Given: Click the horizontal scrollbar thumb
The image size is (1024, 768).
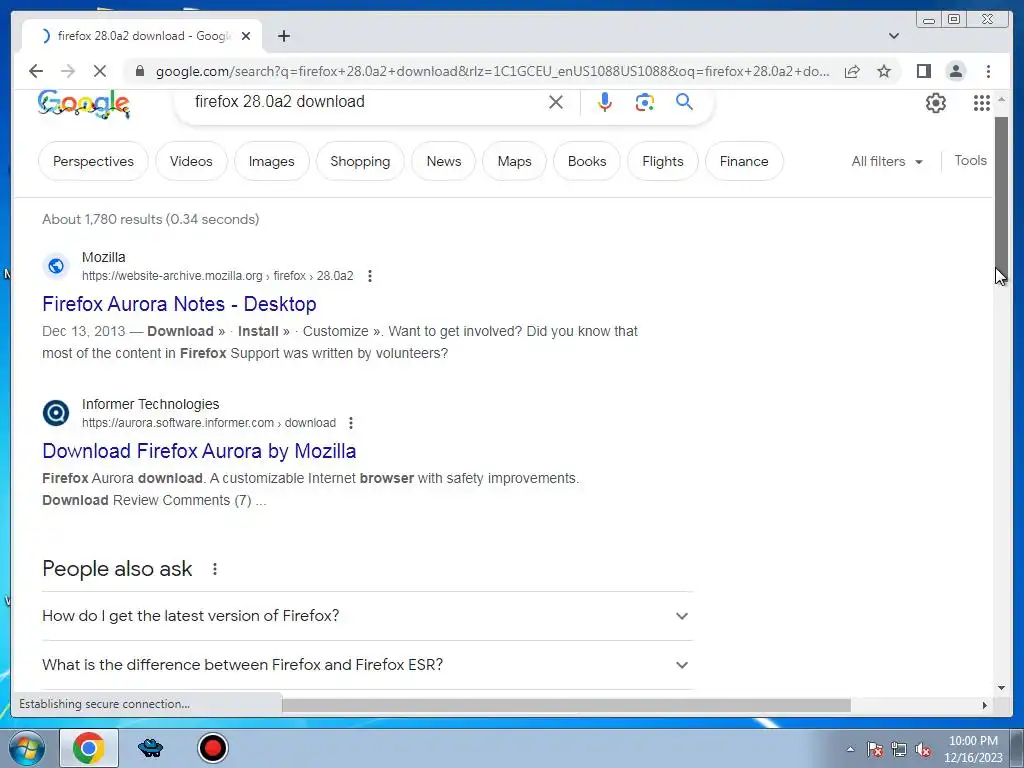Looking at the screenshot, I should pos(566,705).
